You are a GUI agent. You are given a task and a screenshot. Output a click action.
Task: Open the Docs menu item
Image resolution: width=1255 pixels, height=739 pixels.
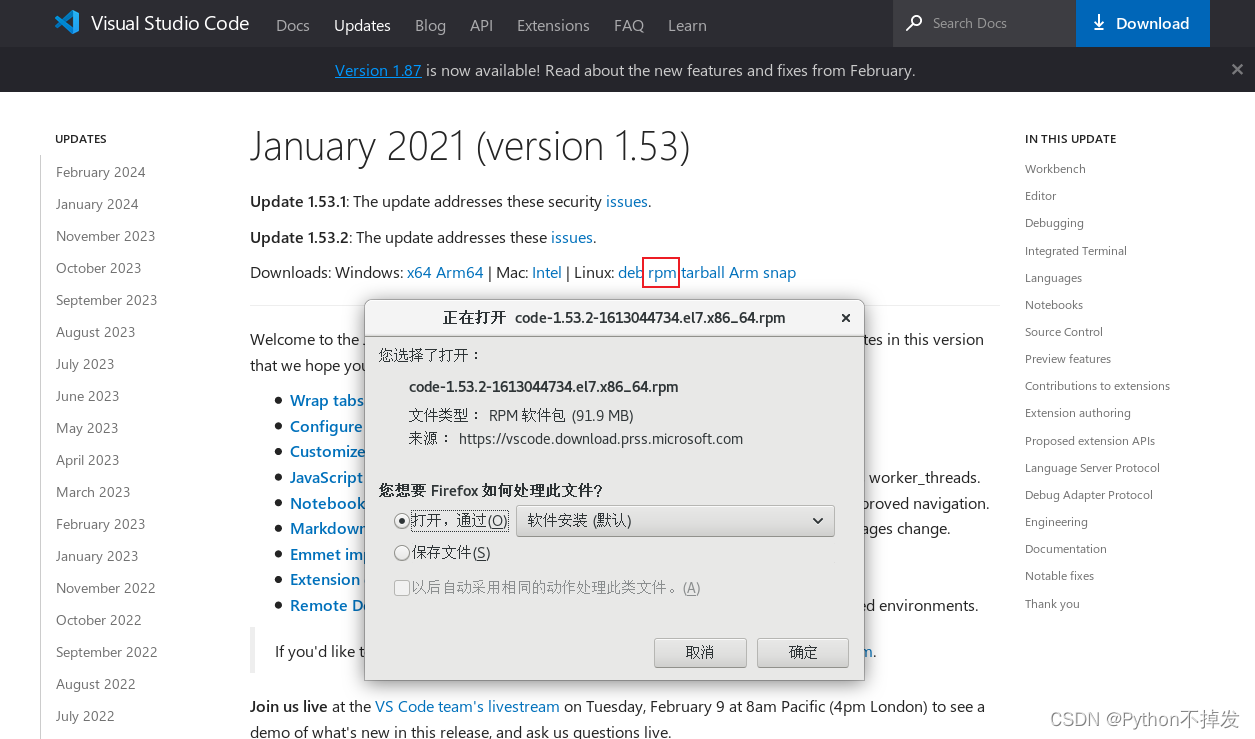293,25
